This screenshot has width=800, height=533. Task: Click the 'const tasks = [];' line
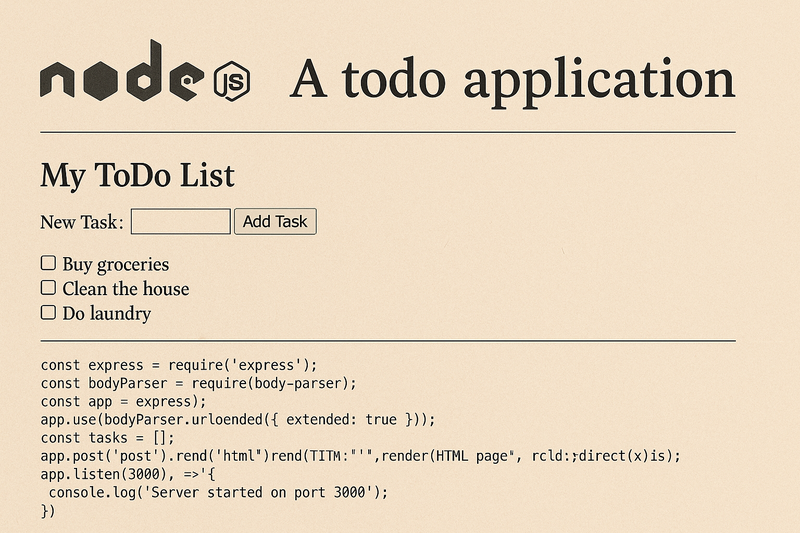[108, 438]
